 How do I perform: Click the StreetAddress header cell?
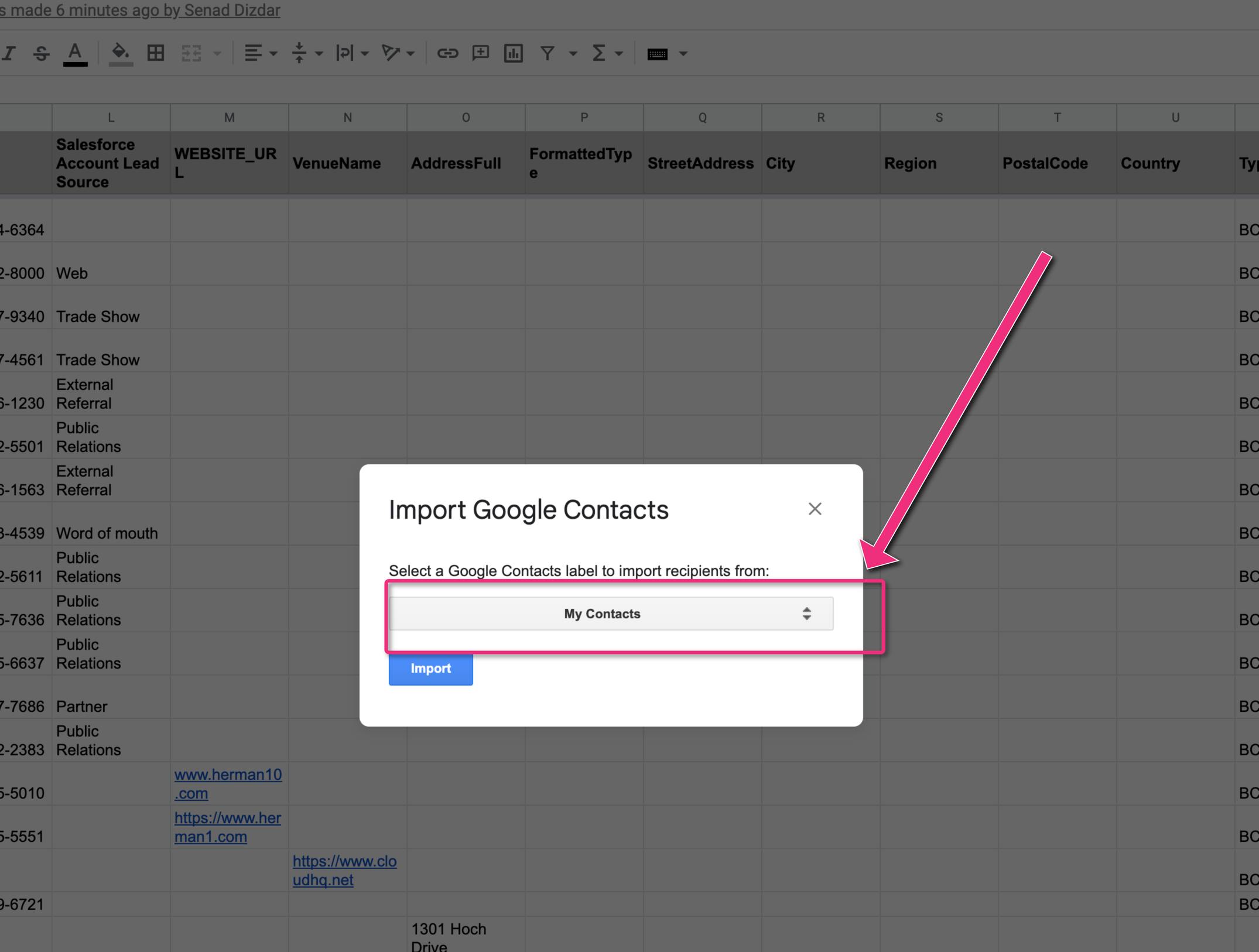[x=703, y=163]
